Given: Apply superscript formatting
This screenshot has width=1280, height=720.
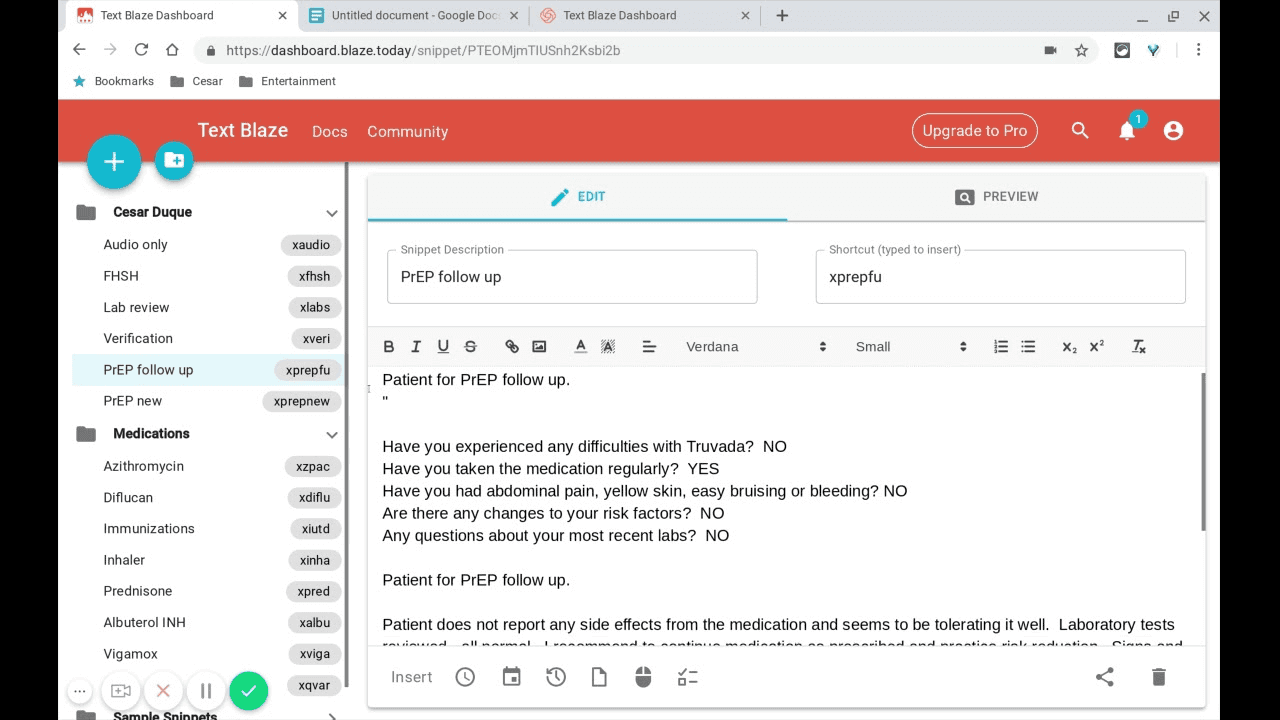Looking at the screenshot, I should [x=1096, y=347].
